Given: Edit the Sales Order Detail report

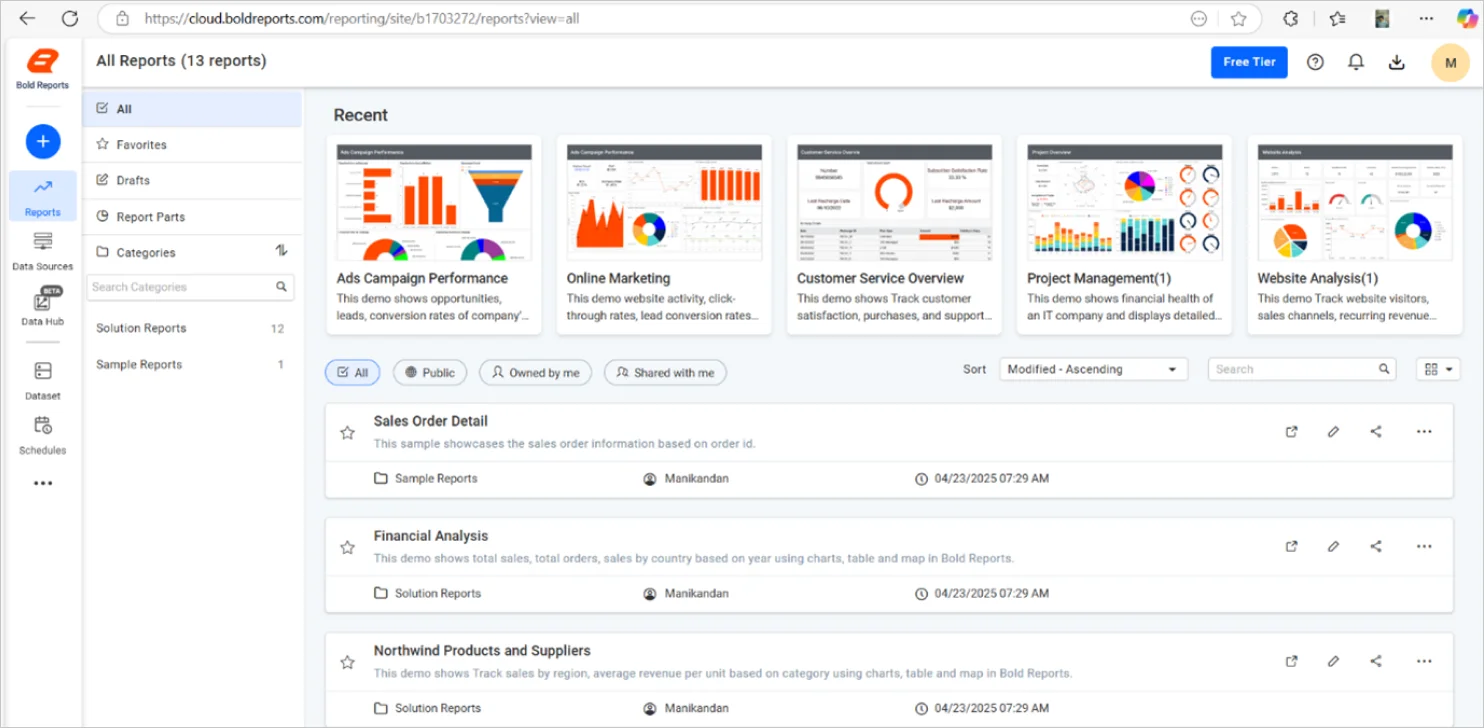Looking at the screenshot, I should 1333,431.
